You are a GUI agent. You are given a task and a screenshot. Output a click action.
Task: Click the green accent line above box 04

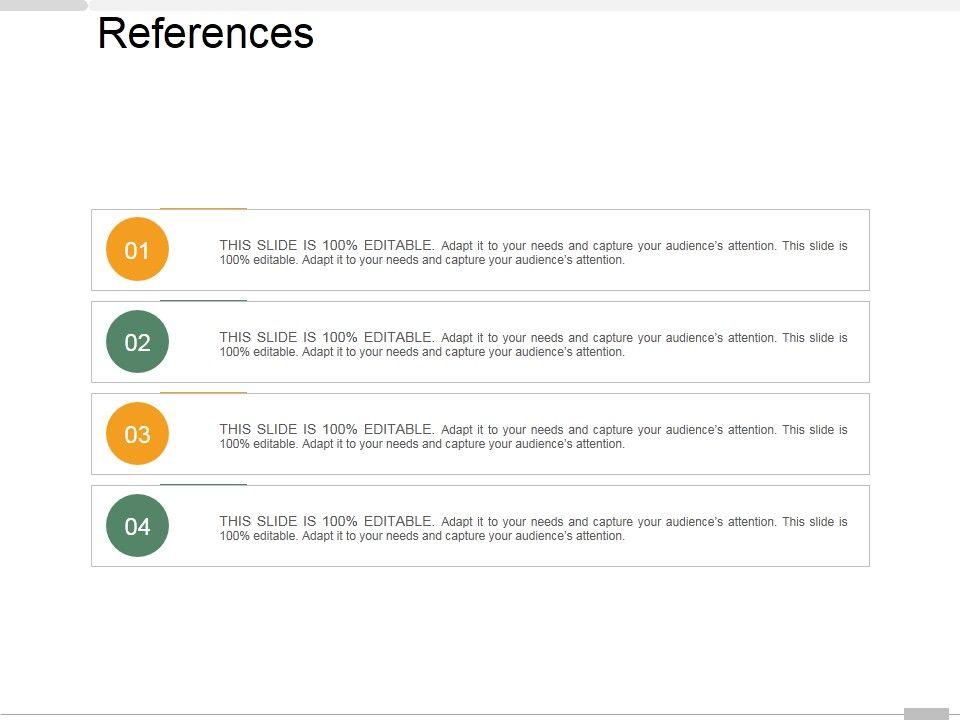(x=203, y=484)
